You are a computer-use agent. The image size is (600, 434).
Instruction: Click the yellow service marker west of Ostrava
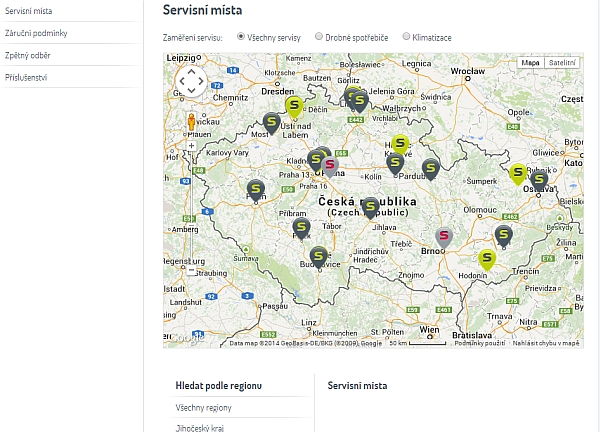tap(518, 173)
